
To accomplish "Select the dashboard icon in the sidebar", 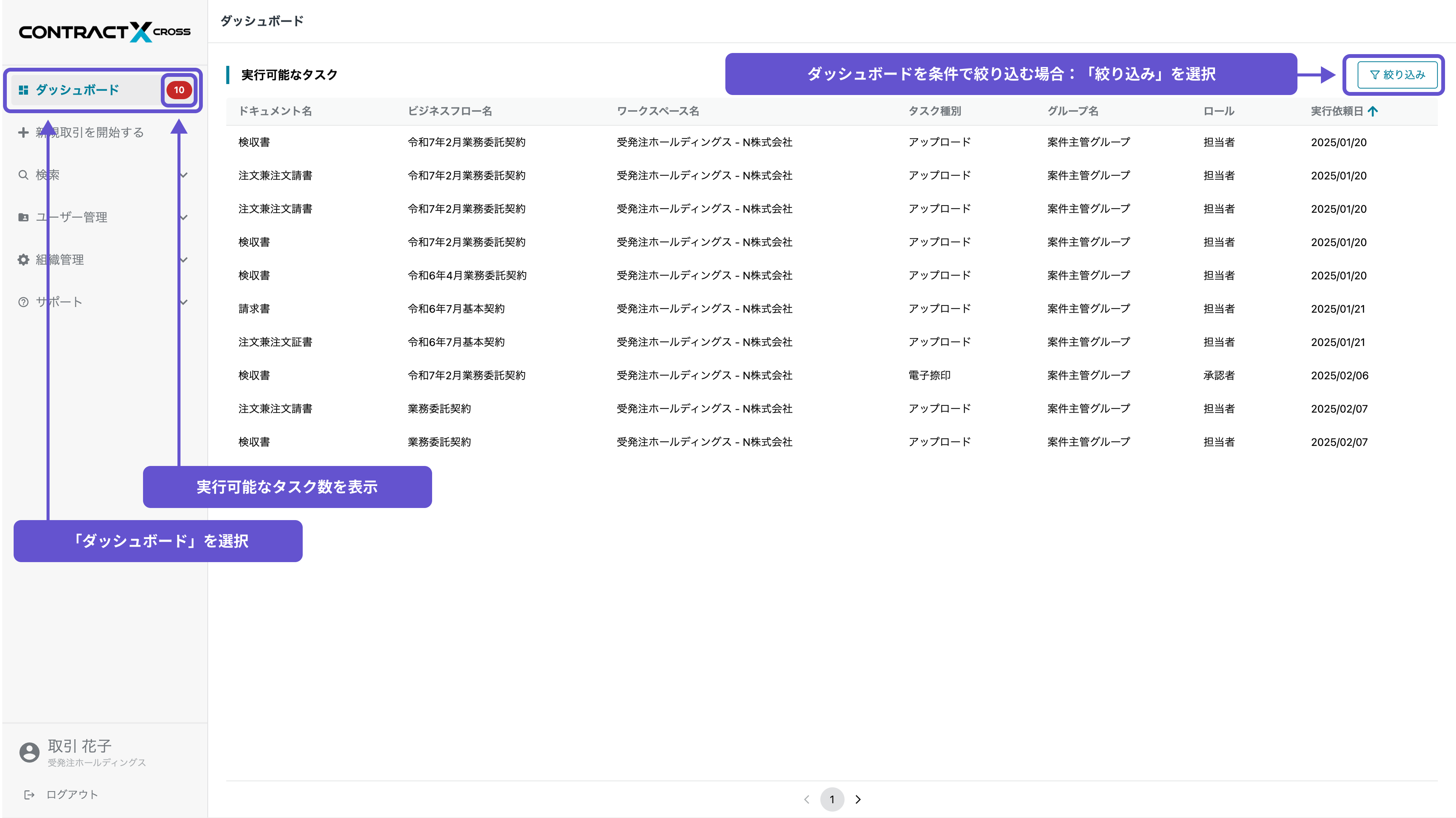I will pos(23,89).
